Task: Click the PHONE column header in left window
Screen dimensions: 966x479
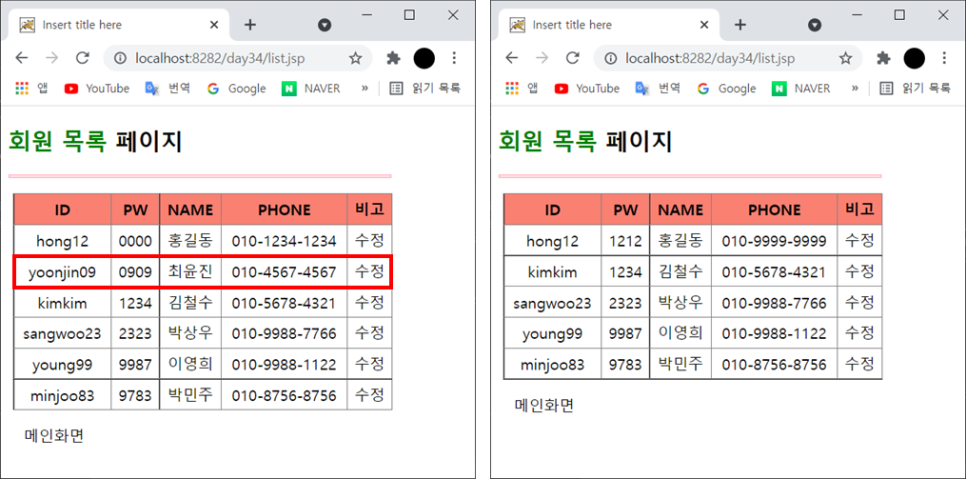Action: point(284,210)
